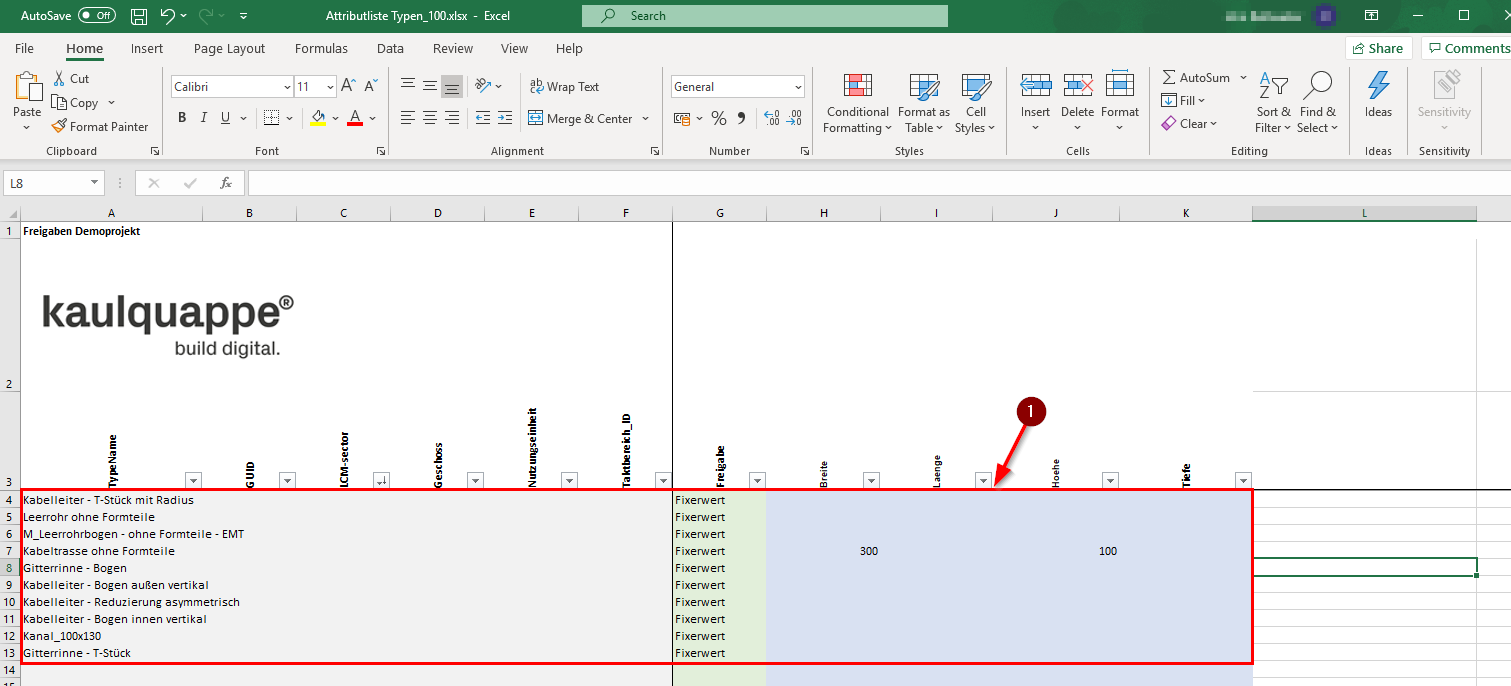Click the Paste clipboard icon
1511x686 pixels.
click(27, 87)
